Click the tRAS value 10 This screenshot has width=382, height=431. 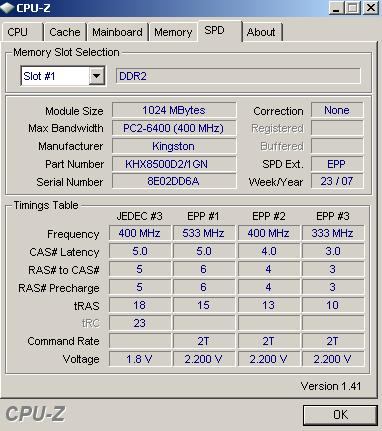pyautogui.click(x=333, y=305)
